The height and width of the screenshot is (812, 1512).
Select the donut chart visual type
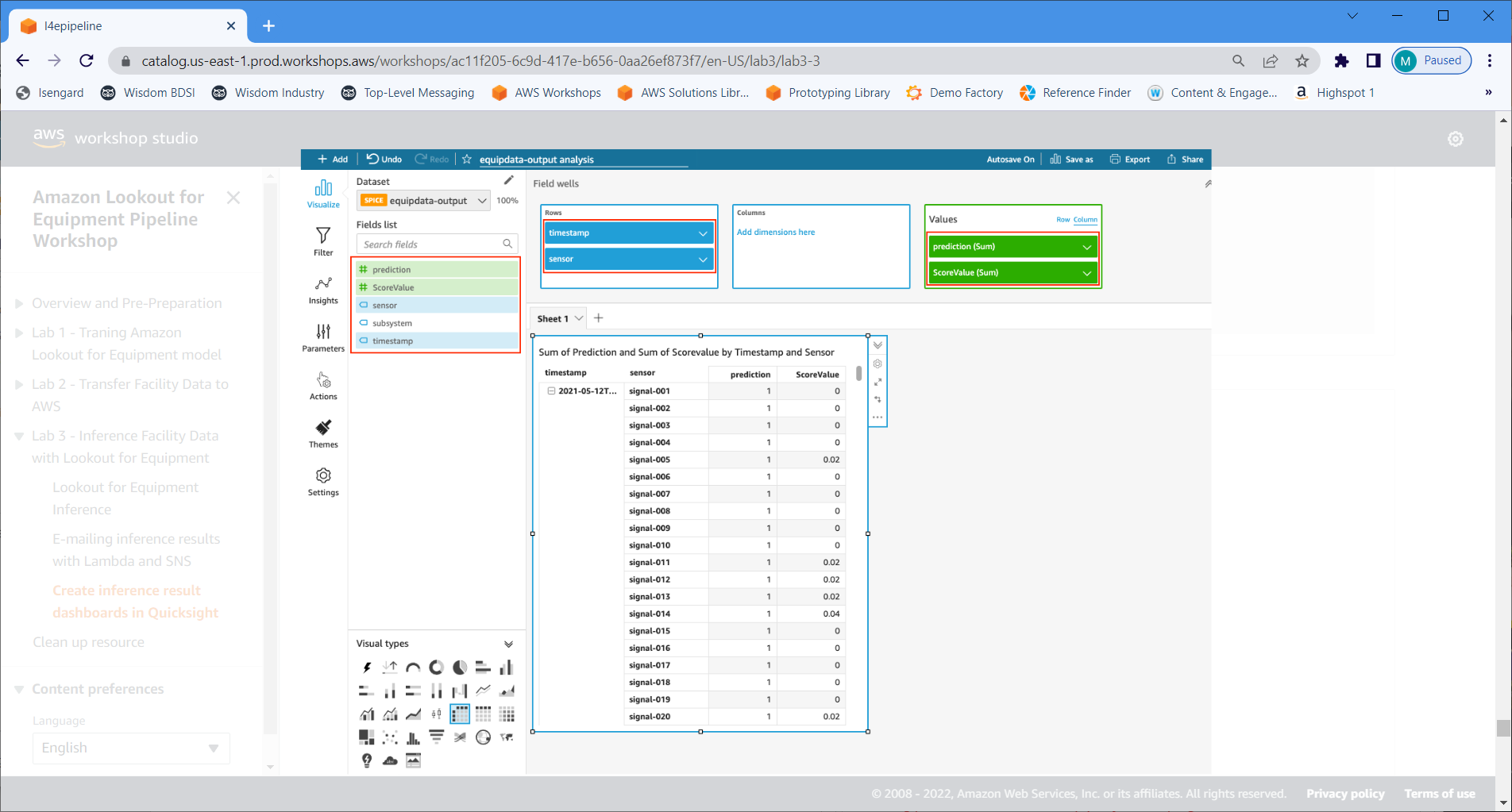click(437, 668)
